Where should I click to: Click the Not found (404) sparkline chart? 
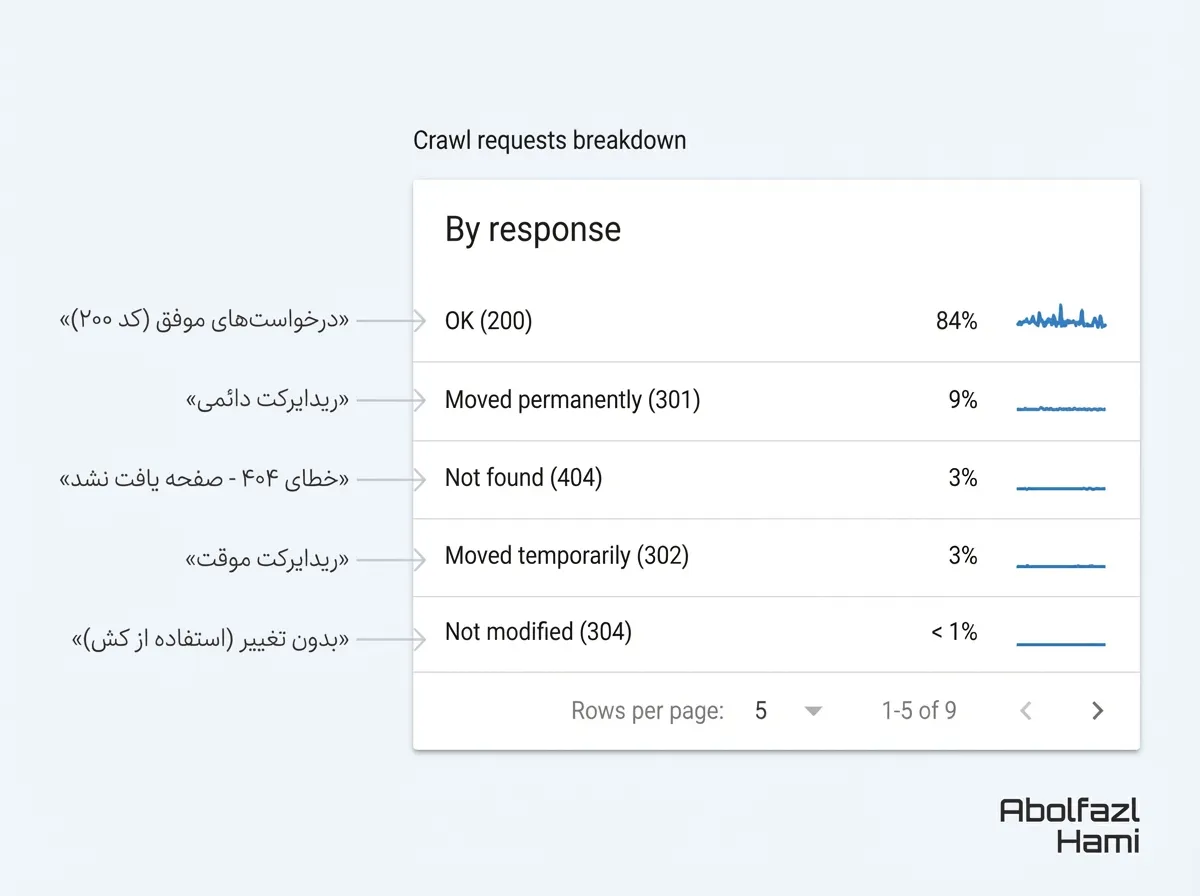(1061, 487)
